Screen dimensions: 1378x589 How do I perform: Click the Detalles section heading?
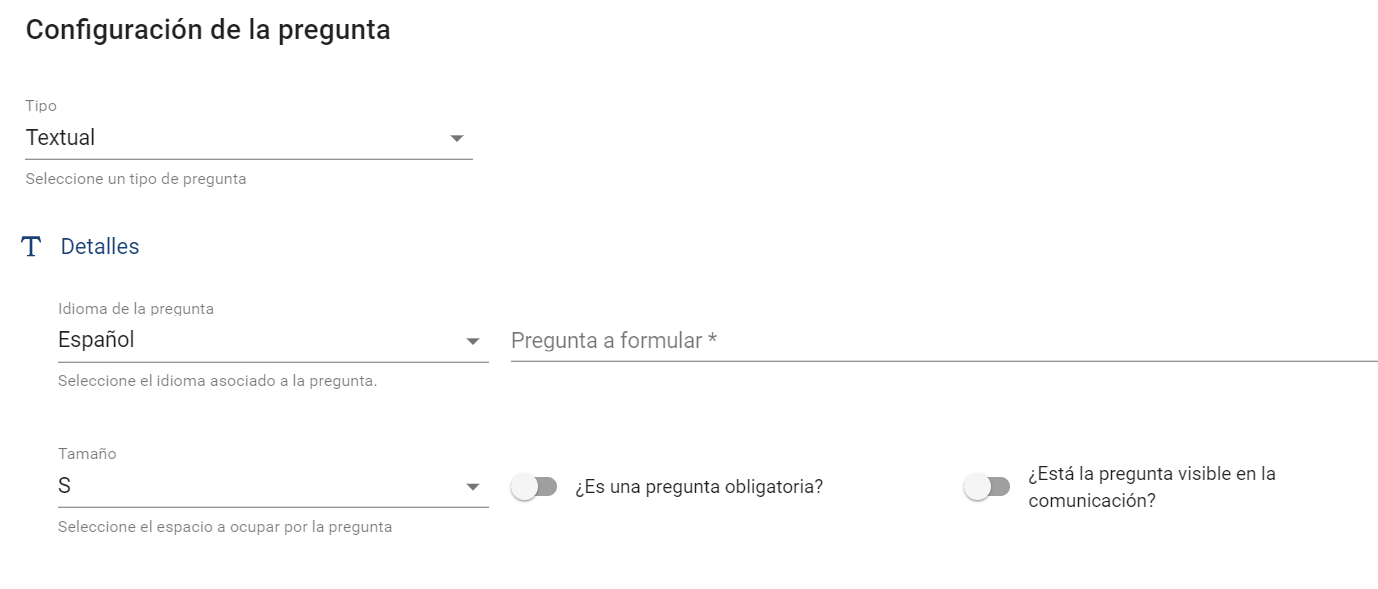tap(100, 247)
